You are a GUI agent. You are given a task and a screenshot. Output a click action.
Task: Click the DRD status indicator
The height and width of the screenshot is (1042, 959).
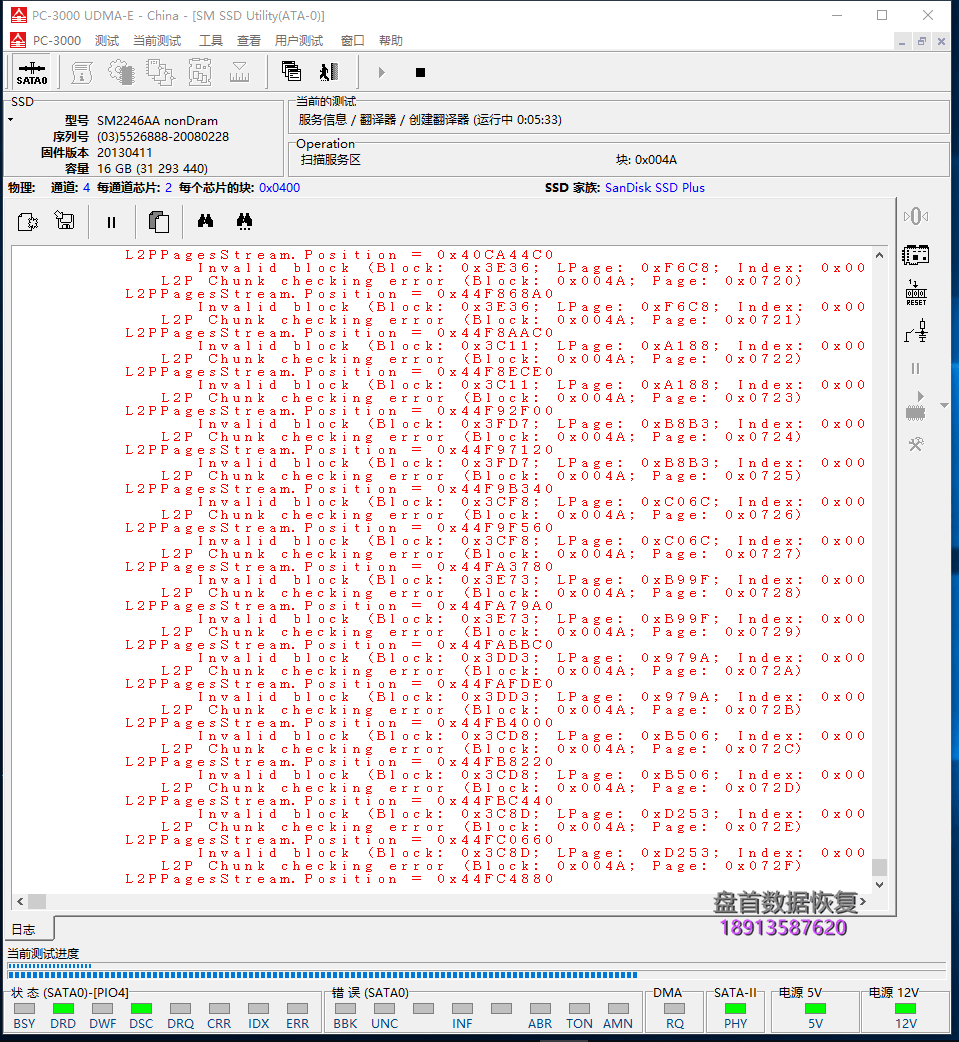63,1009
